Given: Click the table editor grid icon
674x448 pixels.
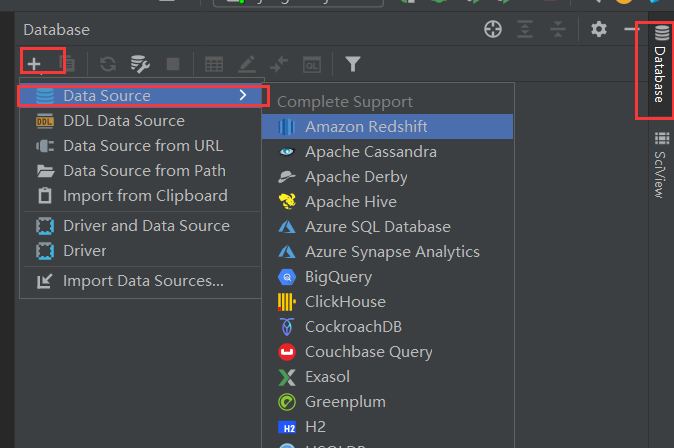Looking at the screenshot, I should pyautogui.click(x=214, y=64).
